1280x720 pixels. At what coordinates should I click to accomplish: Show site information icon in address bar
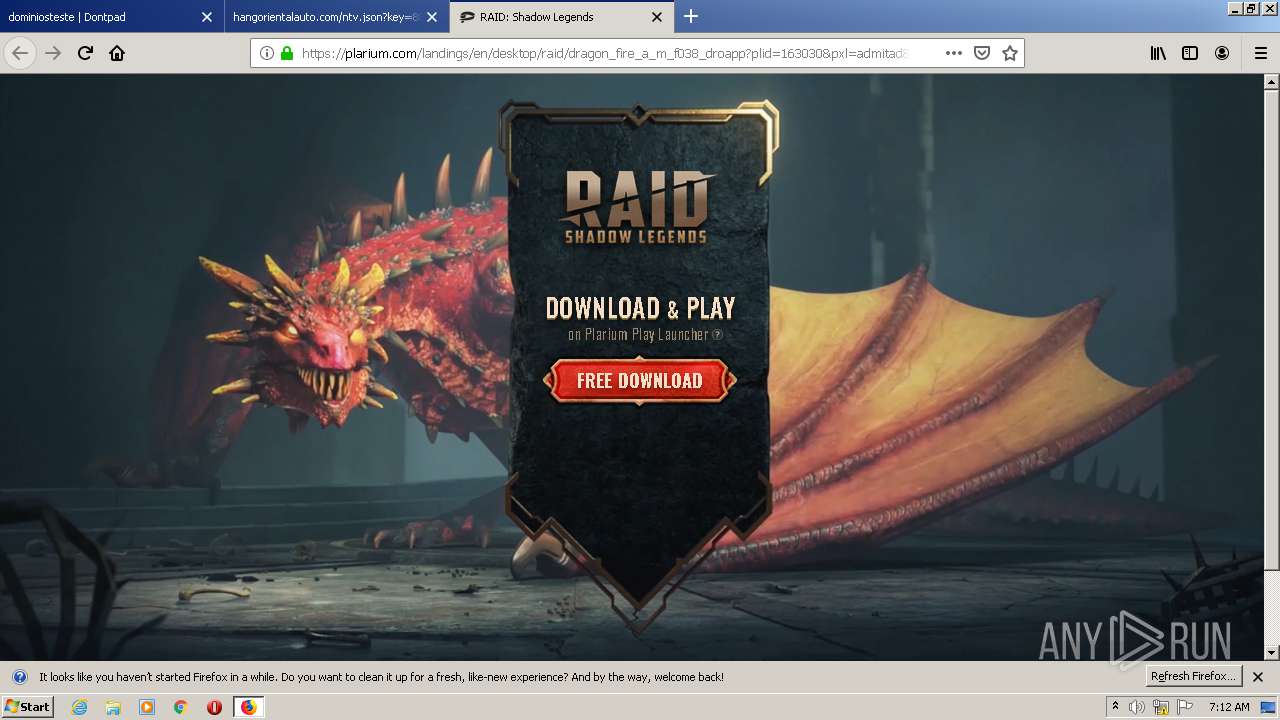[267, 53]
